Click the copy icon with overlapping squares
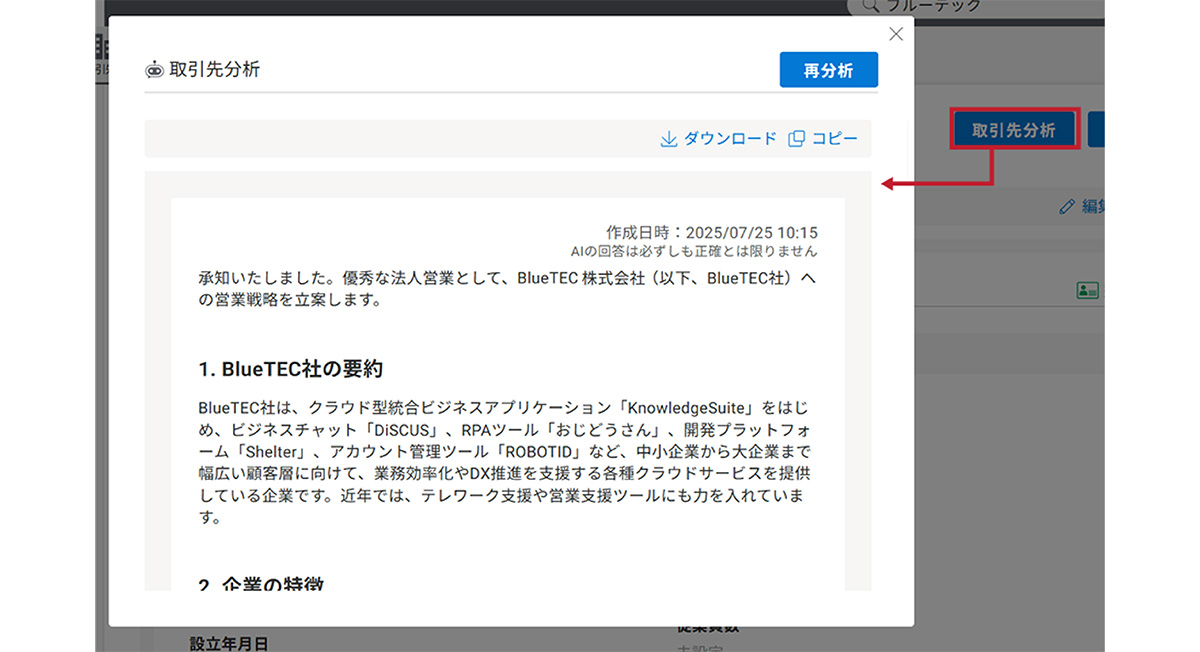The image size is (1200, 652). click(x=796, y=139)
